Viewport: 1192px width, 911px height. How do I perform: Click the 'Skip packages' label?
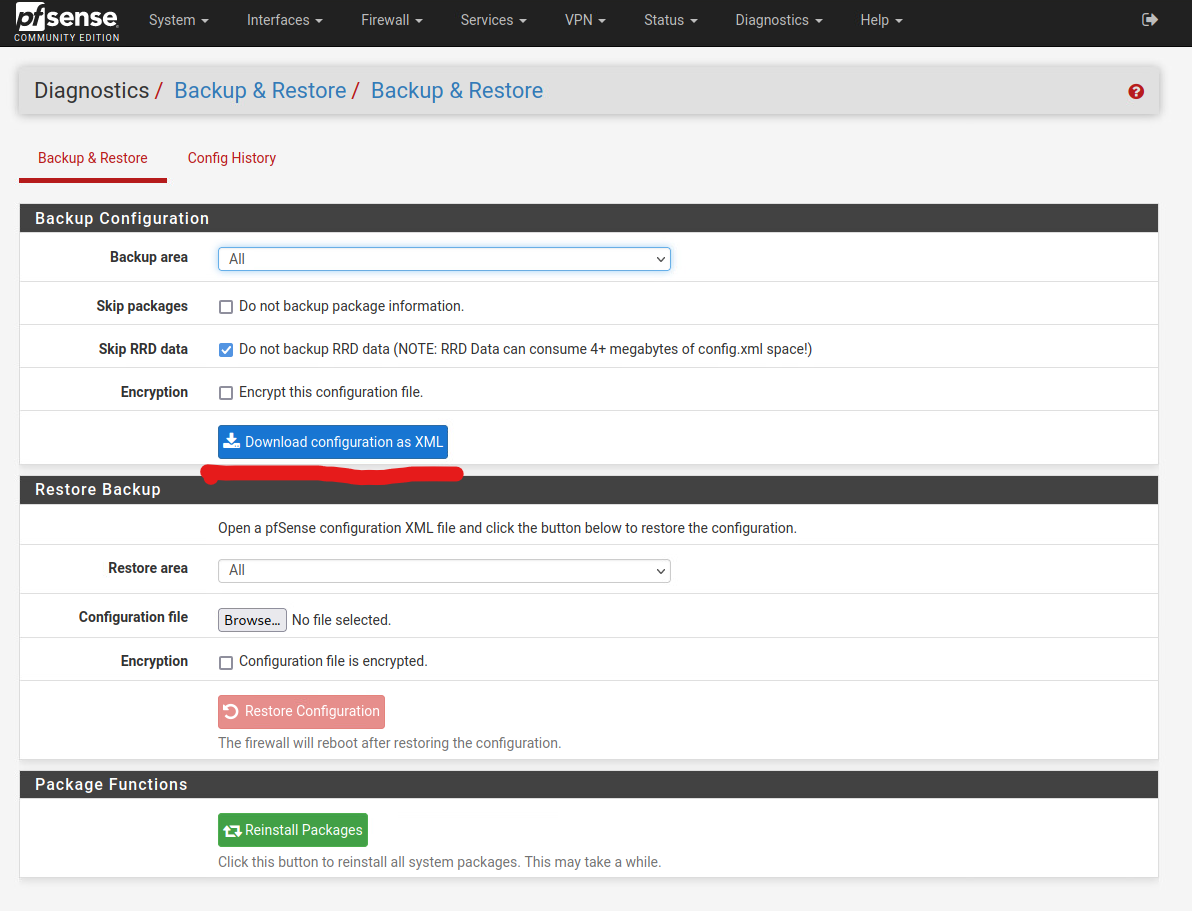[x=142, y=306]
